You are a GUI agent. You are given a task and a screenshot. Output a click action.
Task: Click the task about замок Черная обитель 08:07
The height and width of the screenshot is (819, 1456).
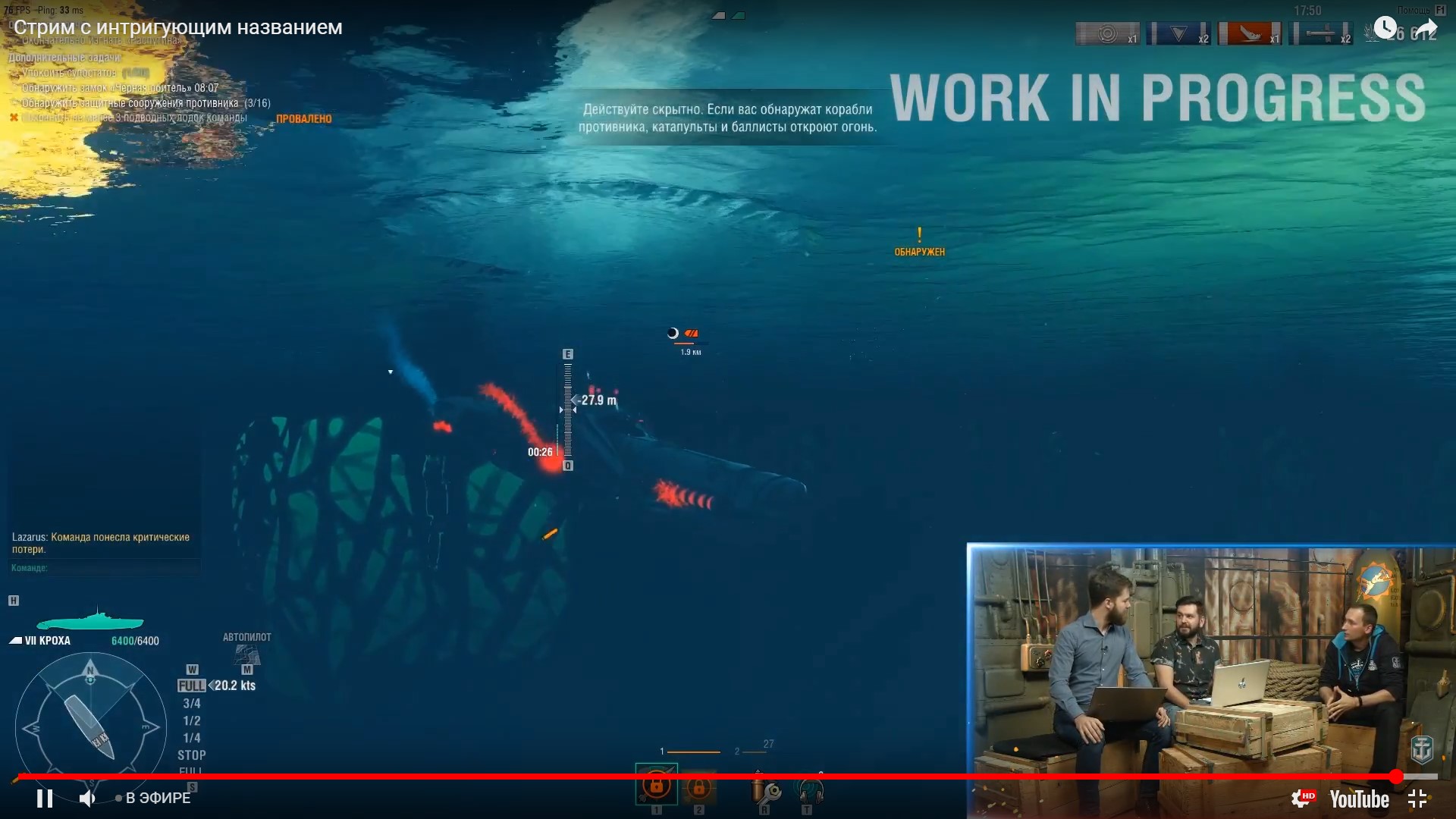pyautogui.click(x=120, y=88)
